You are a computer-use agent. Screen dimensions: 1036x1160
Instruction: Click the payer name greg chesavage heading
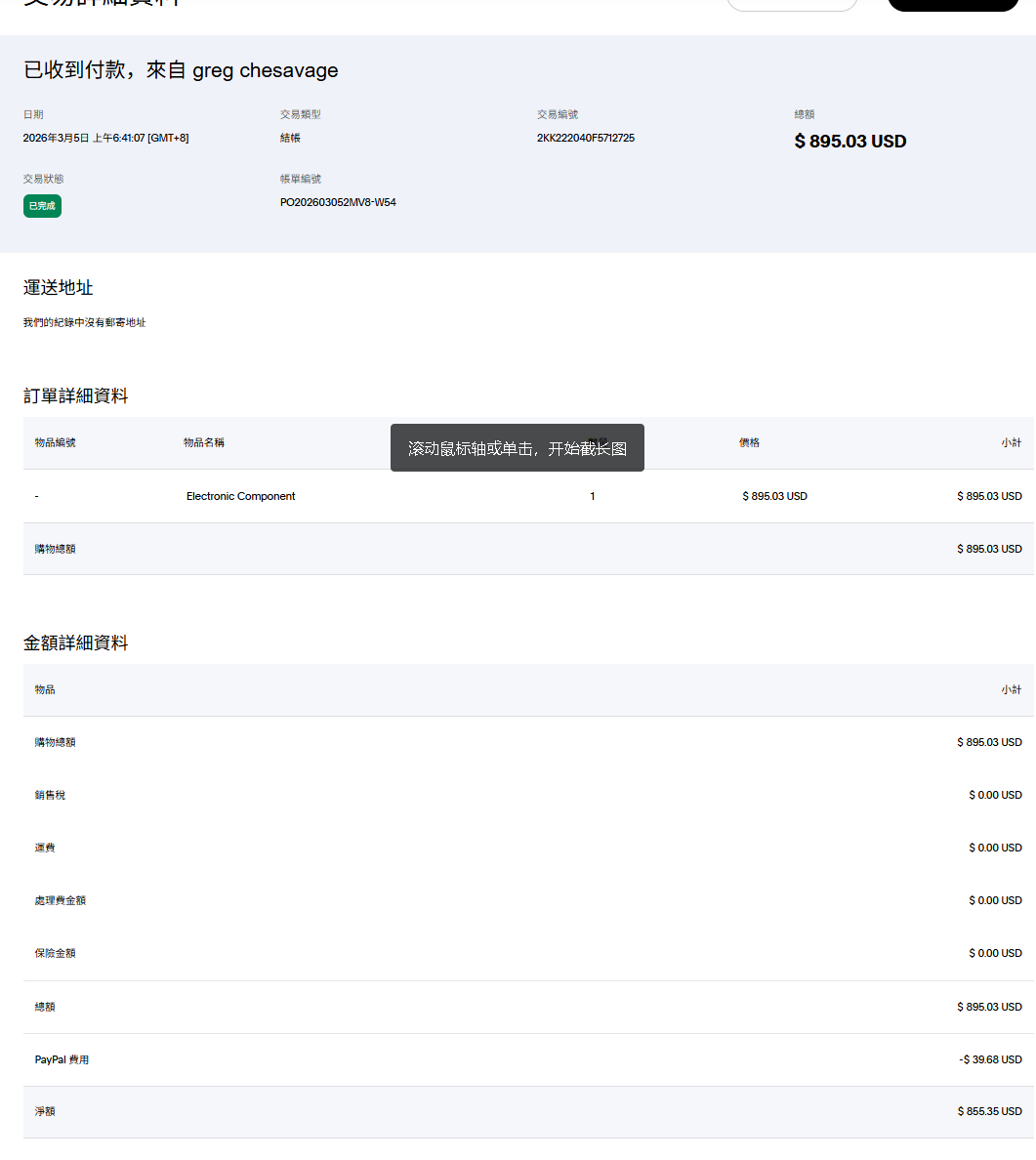181,70
